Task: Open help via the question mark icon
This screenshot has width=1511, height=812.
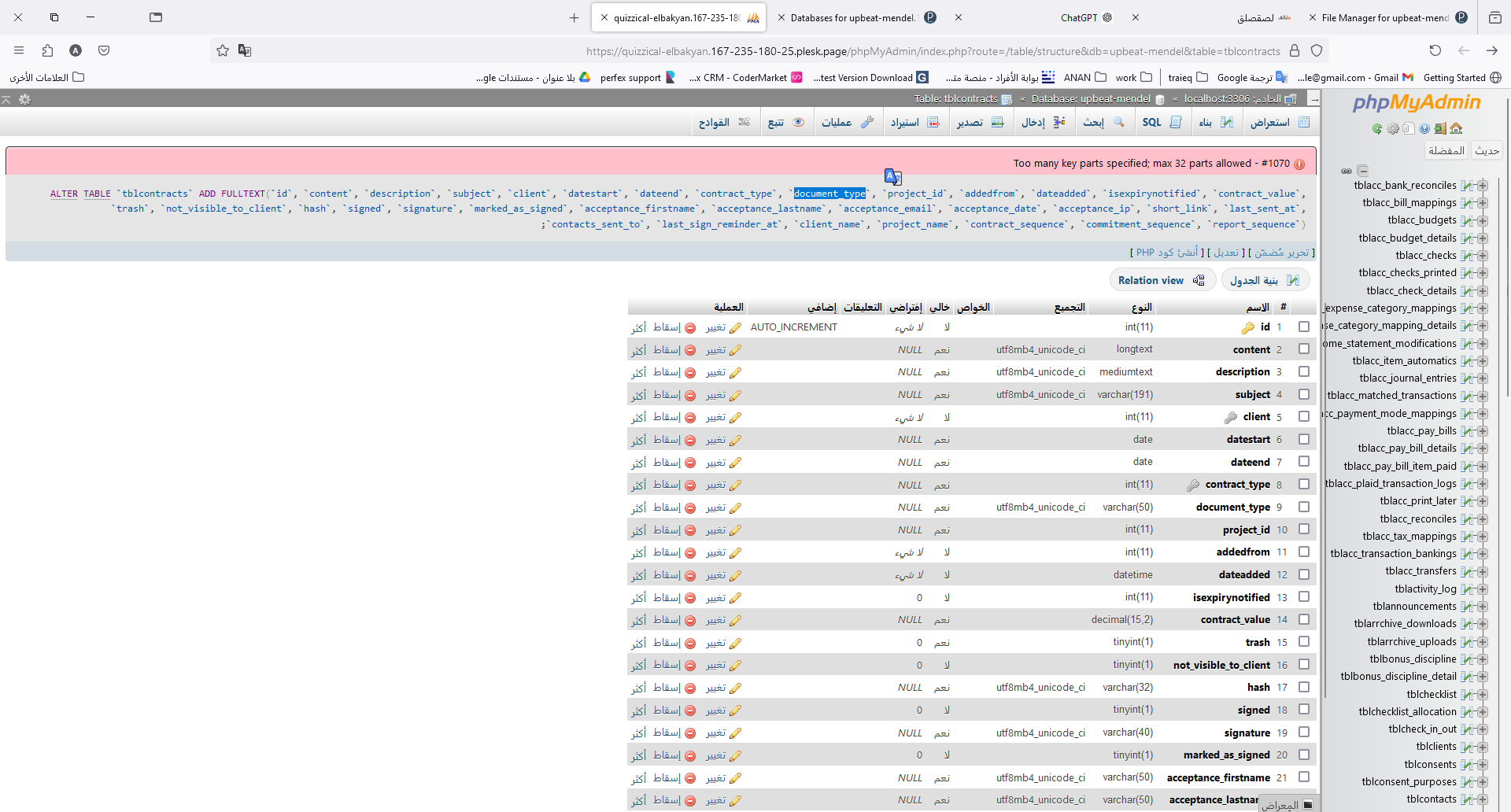Action: point(1424,128)
